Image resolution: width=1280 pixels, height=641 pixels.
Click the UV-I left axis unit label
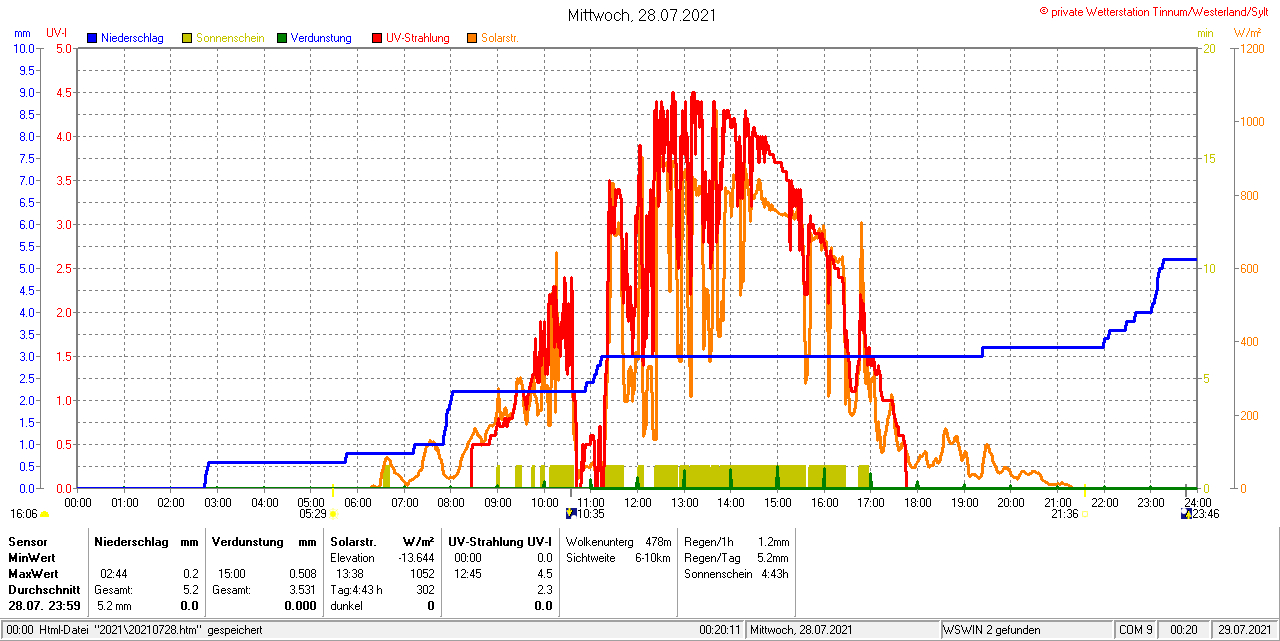click(57, 33)
